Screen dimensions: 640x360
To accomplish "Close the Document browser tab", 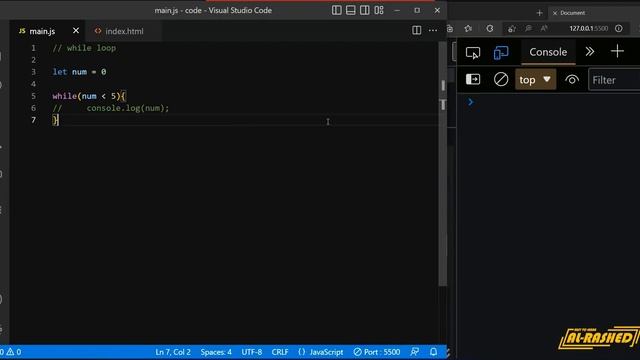I will tap(555, 13).
